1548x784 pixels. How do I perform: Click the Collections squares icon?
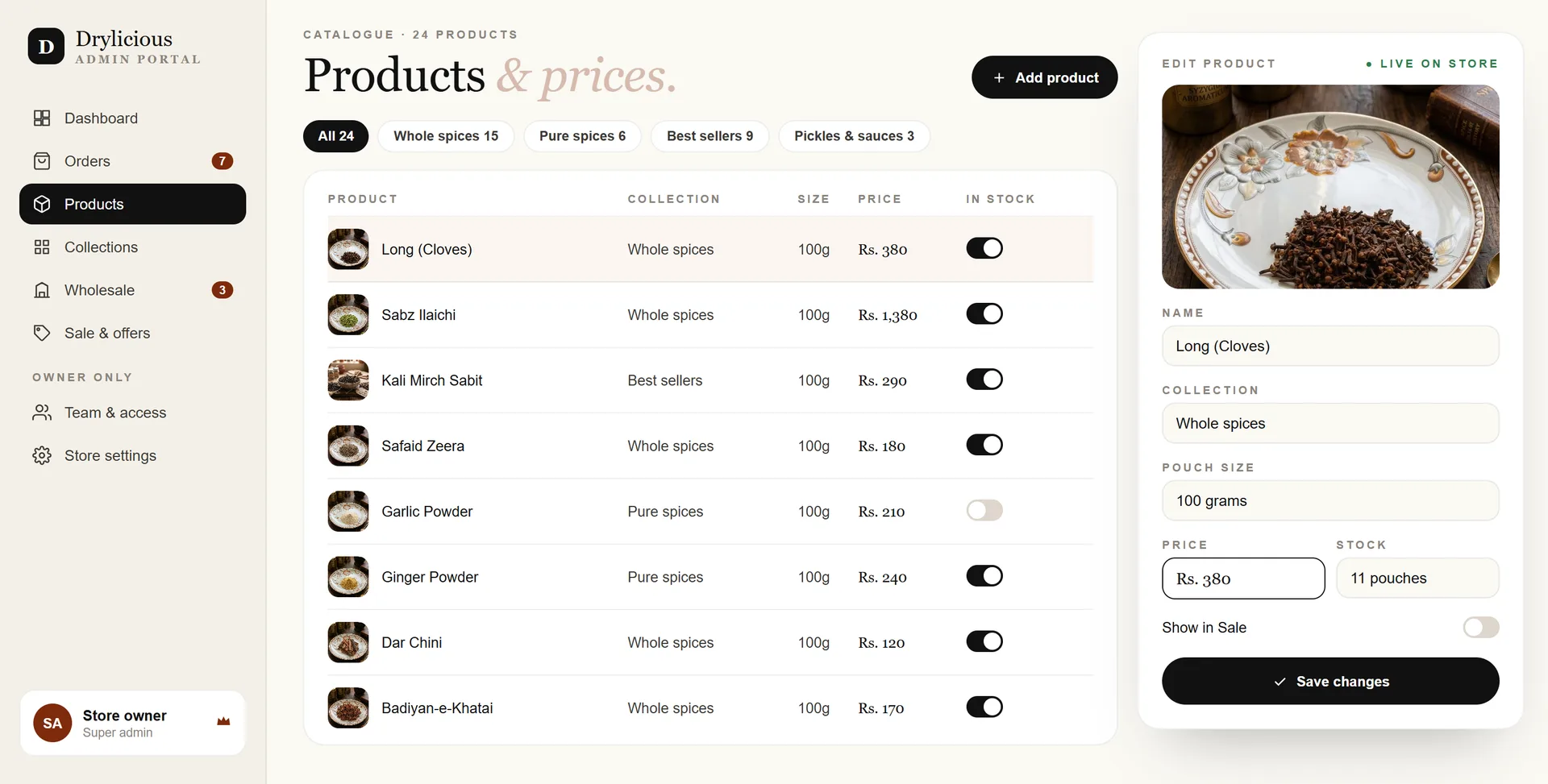42,247
